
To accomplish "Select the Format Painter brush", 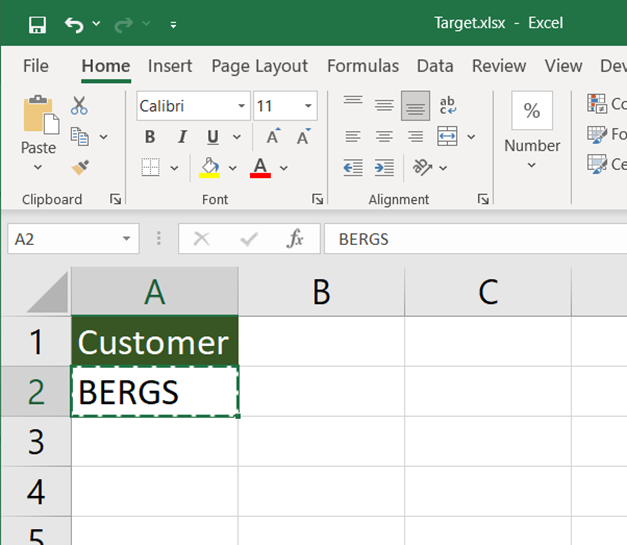I will click(80, 167).
